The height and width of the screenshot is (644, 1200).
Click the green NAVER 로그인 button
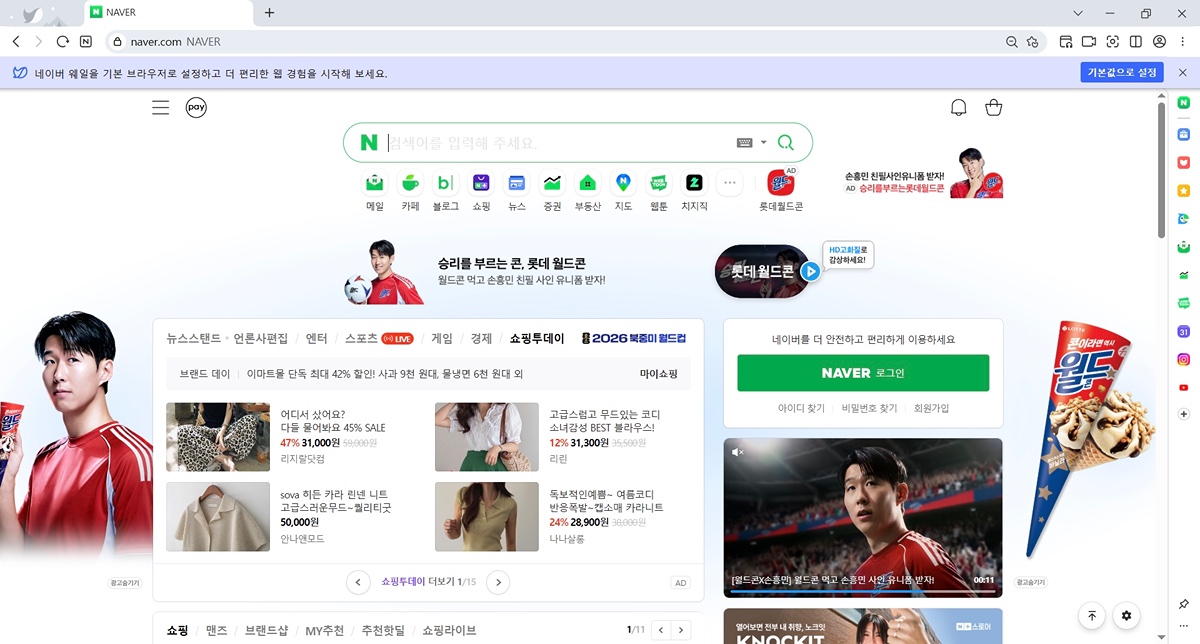[x=863, y=373]
